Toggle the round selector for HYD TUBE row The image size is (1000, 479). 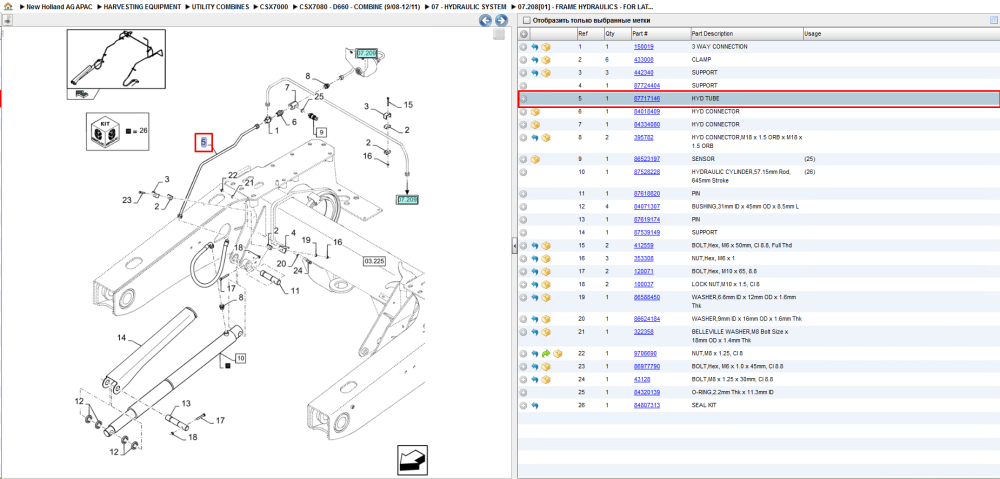523,99
